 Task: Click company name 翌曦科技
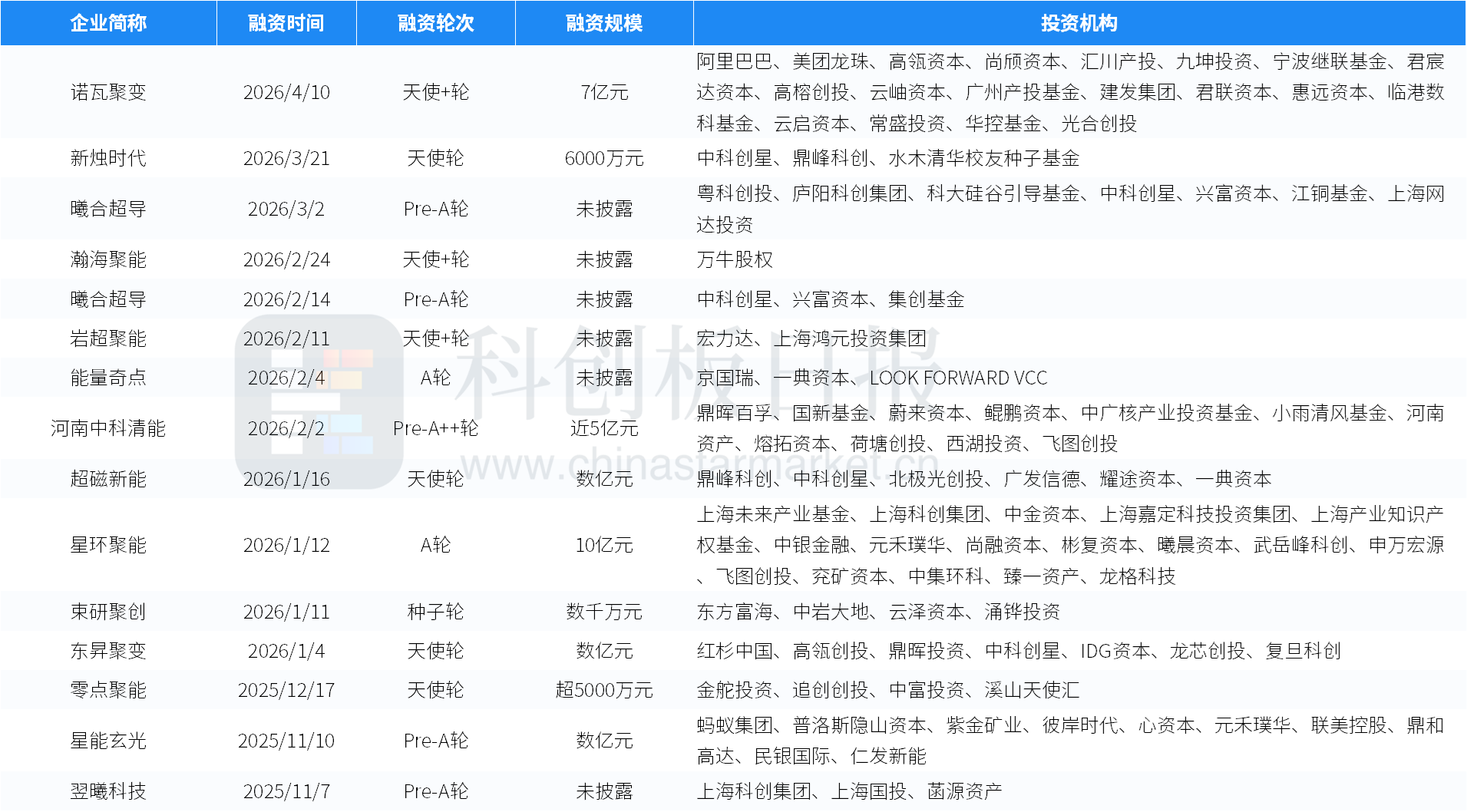pyautogui.click(x=108, y=791)
